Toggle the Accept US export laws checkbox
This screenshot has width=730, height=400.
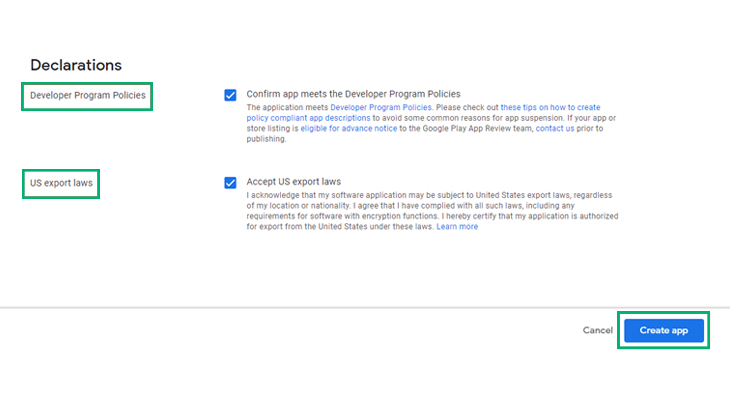pos(230,183)
